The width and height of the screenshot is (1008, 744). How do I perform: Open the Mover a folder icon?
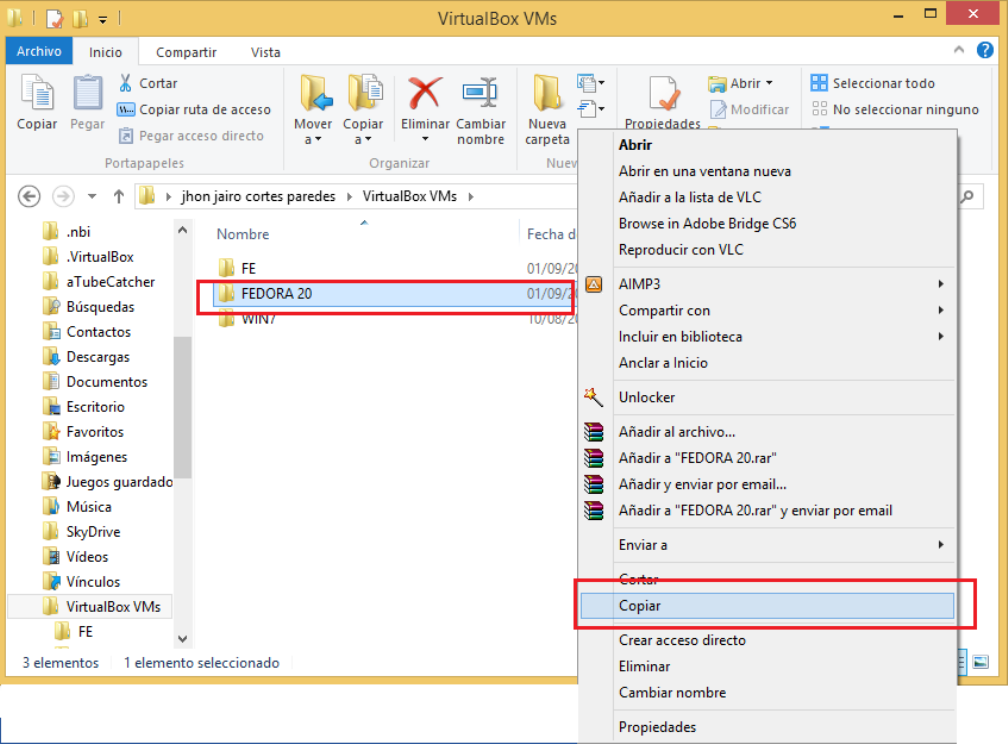[314, 94]
